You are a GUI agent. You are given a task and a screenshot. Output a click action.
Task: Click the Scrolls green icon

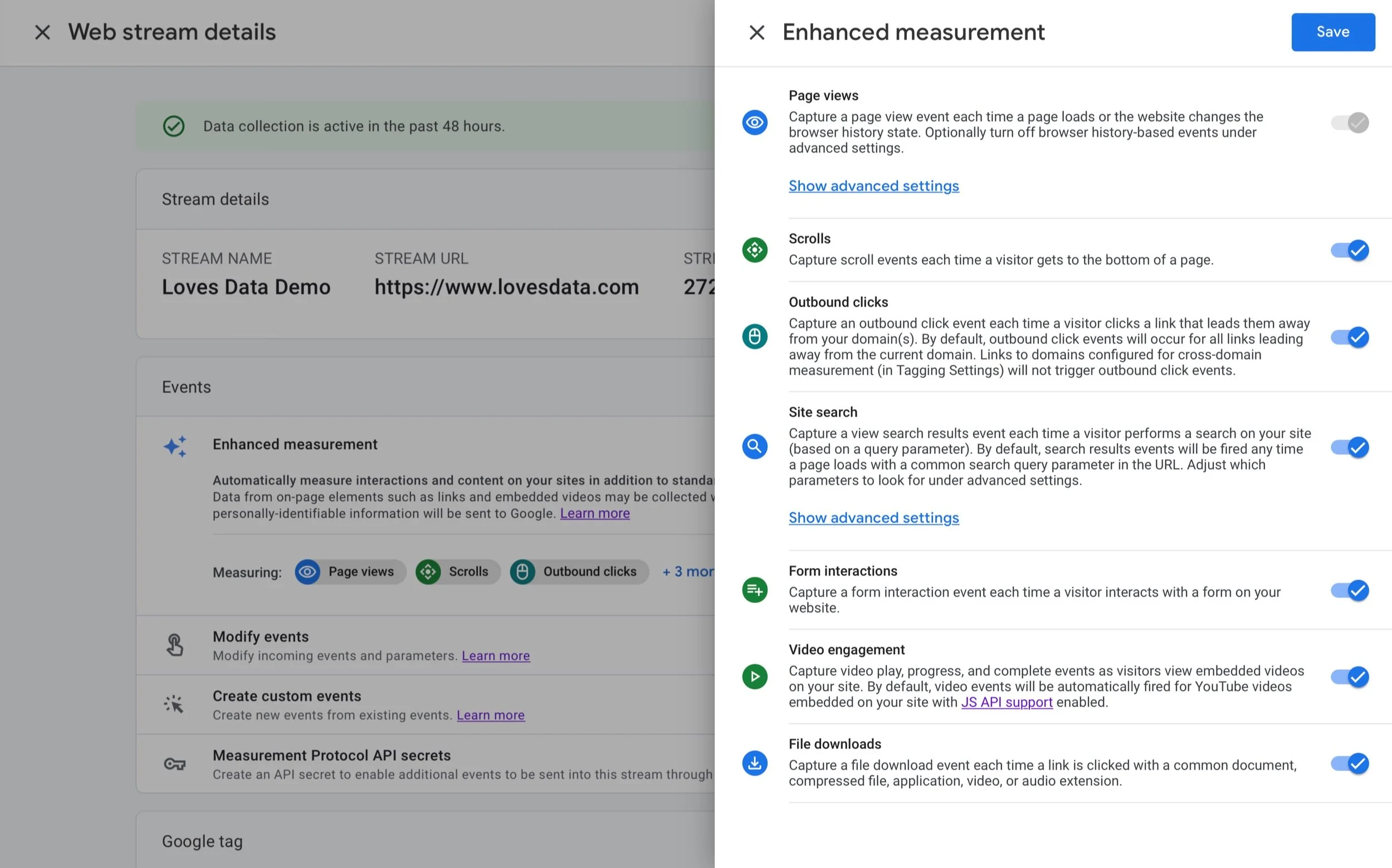pyautogui.click(x=755, y=250)
